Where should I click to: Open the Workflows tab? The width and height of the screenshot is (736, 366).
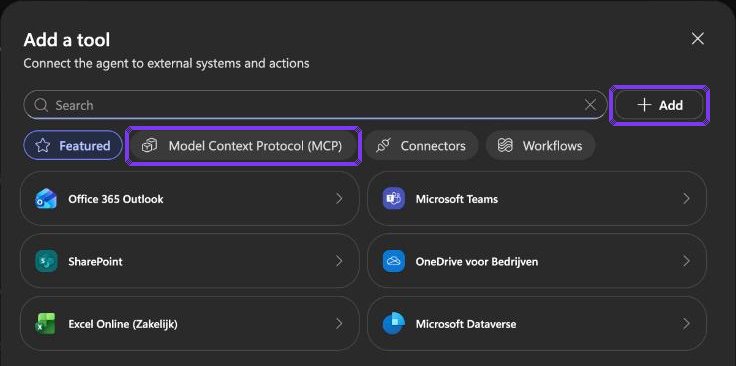click(540, 146)
